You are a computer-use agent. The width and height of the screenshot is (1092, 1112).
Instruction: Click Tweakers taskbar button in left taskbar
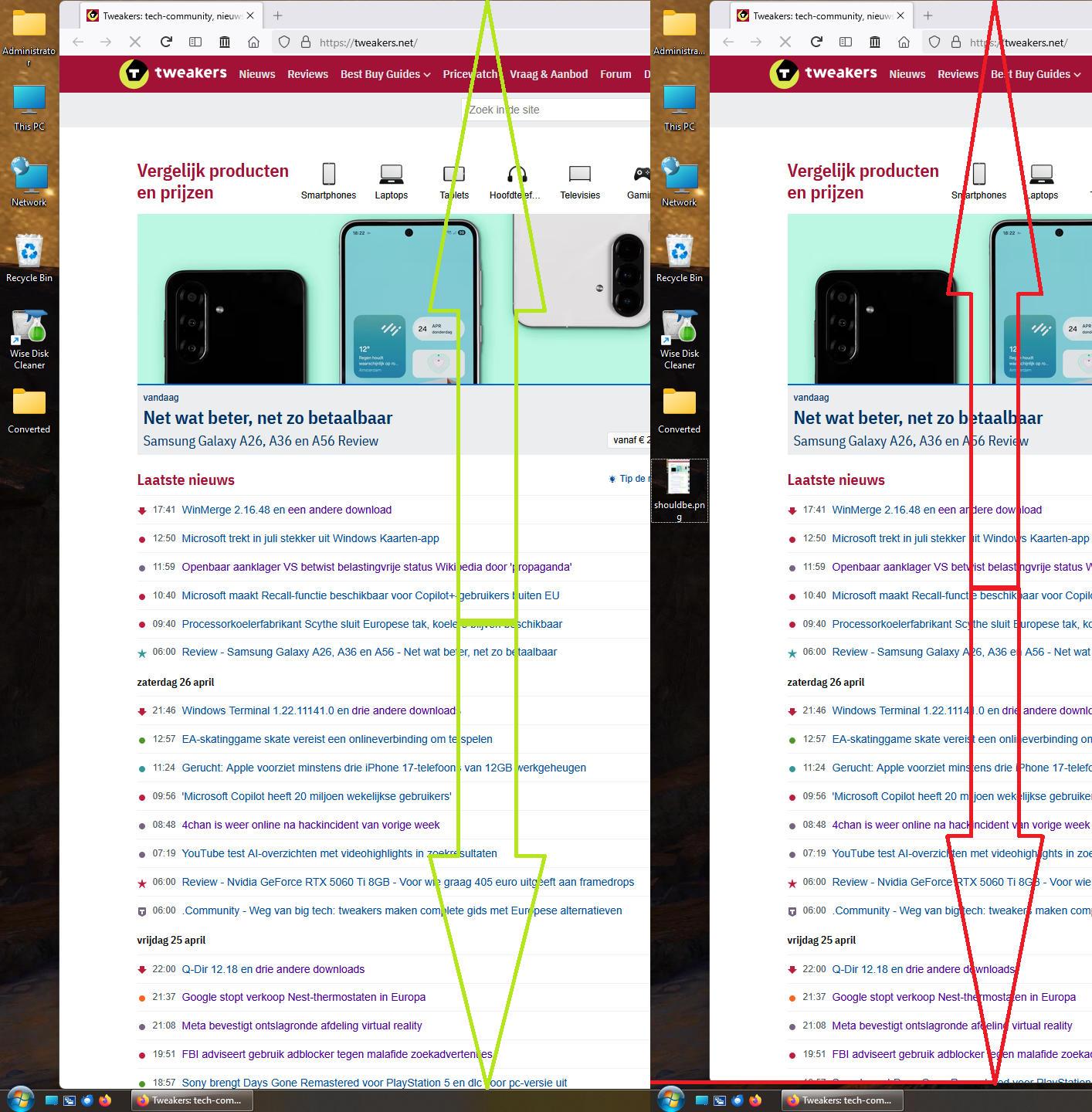point(192,1100)
